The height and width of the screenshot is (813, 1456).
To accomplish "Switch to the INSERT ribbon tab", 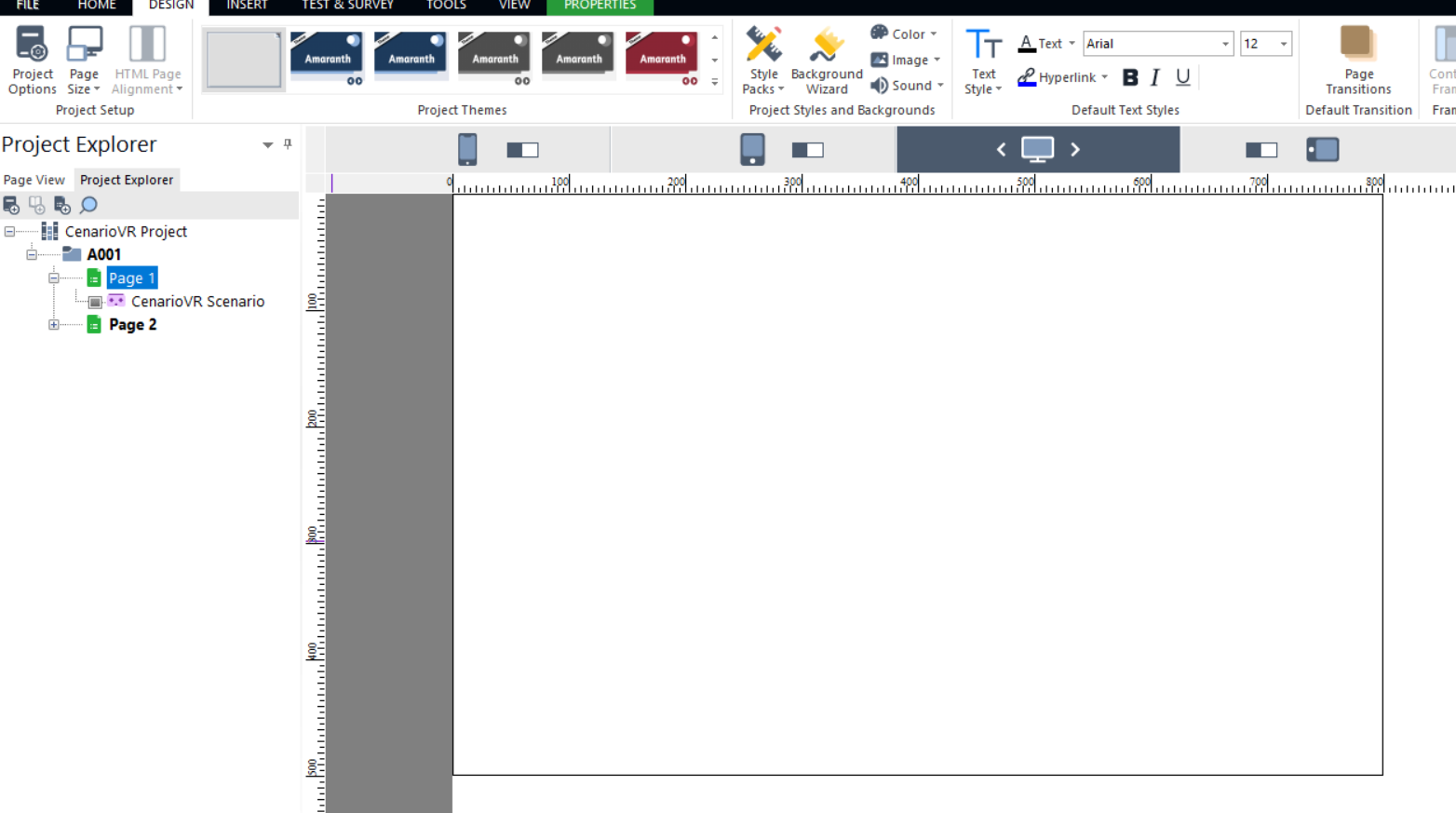I will 247,6.
